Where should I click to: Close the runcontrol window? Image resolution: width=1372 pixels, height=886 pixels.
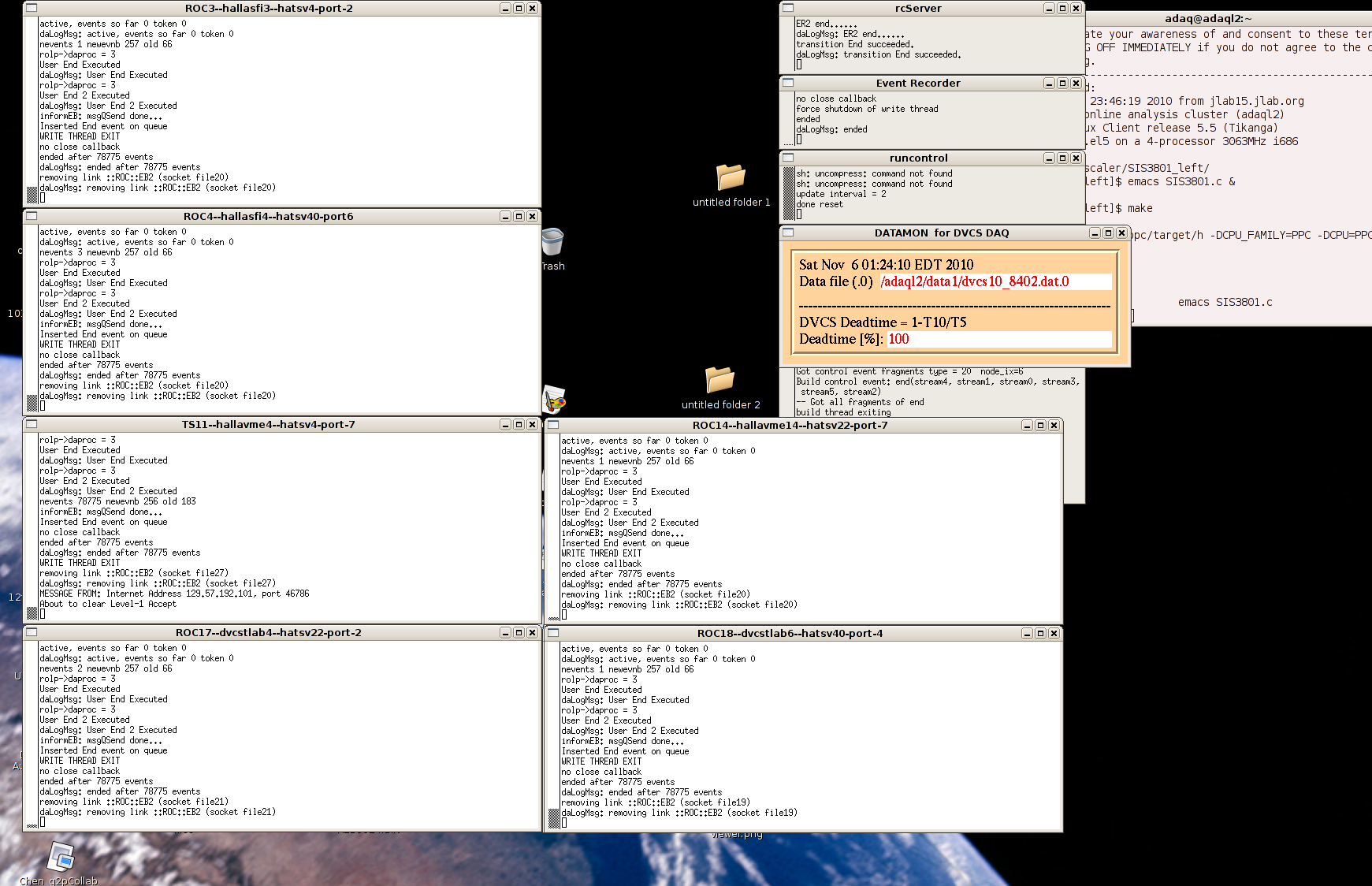(1076, 158)
